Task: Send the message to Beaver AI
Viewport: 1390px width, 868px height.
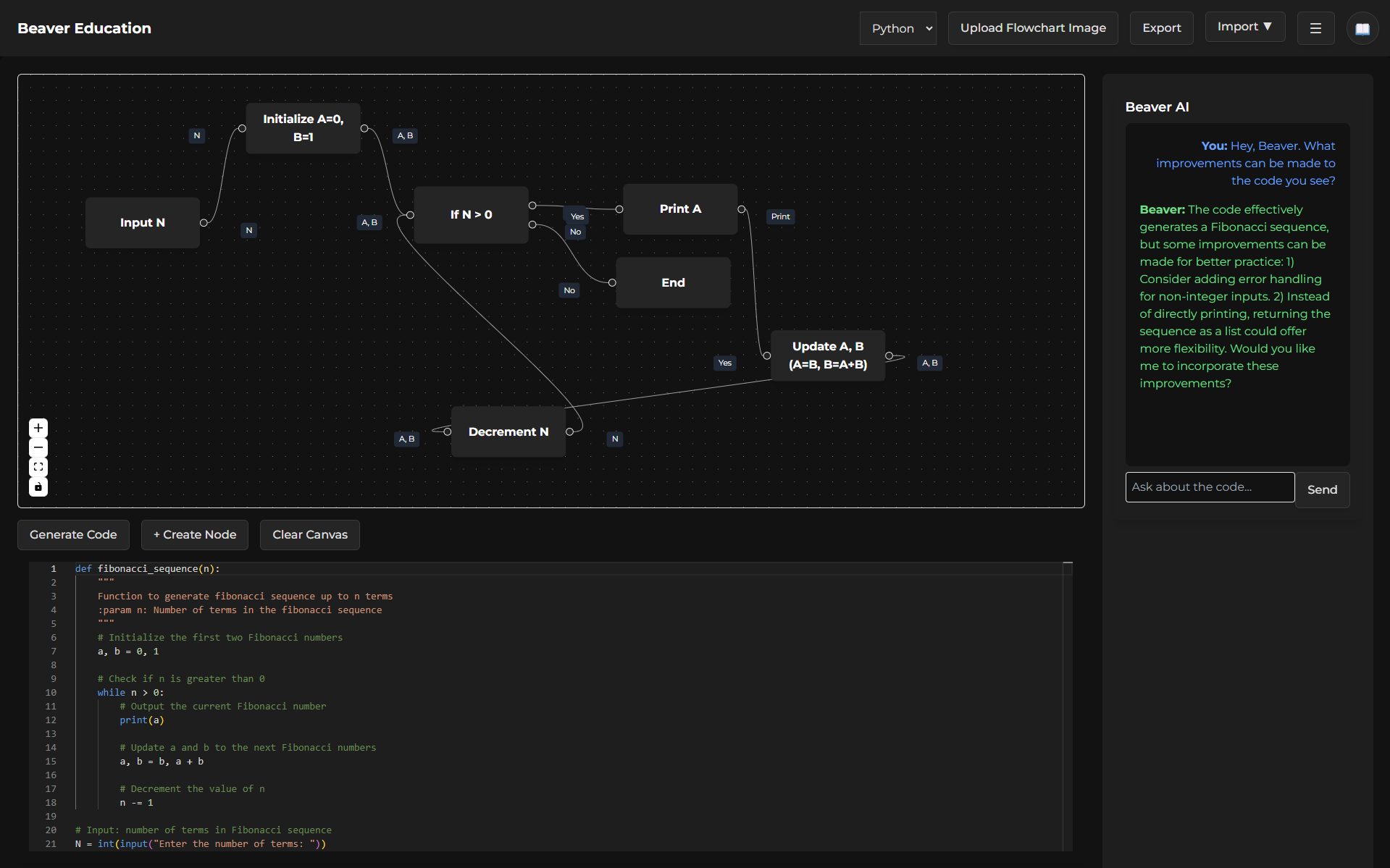Action: (1322, 489)
